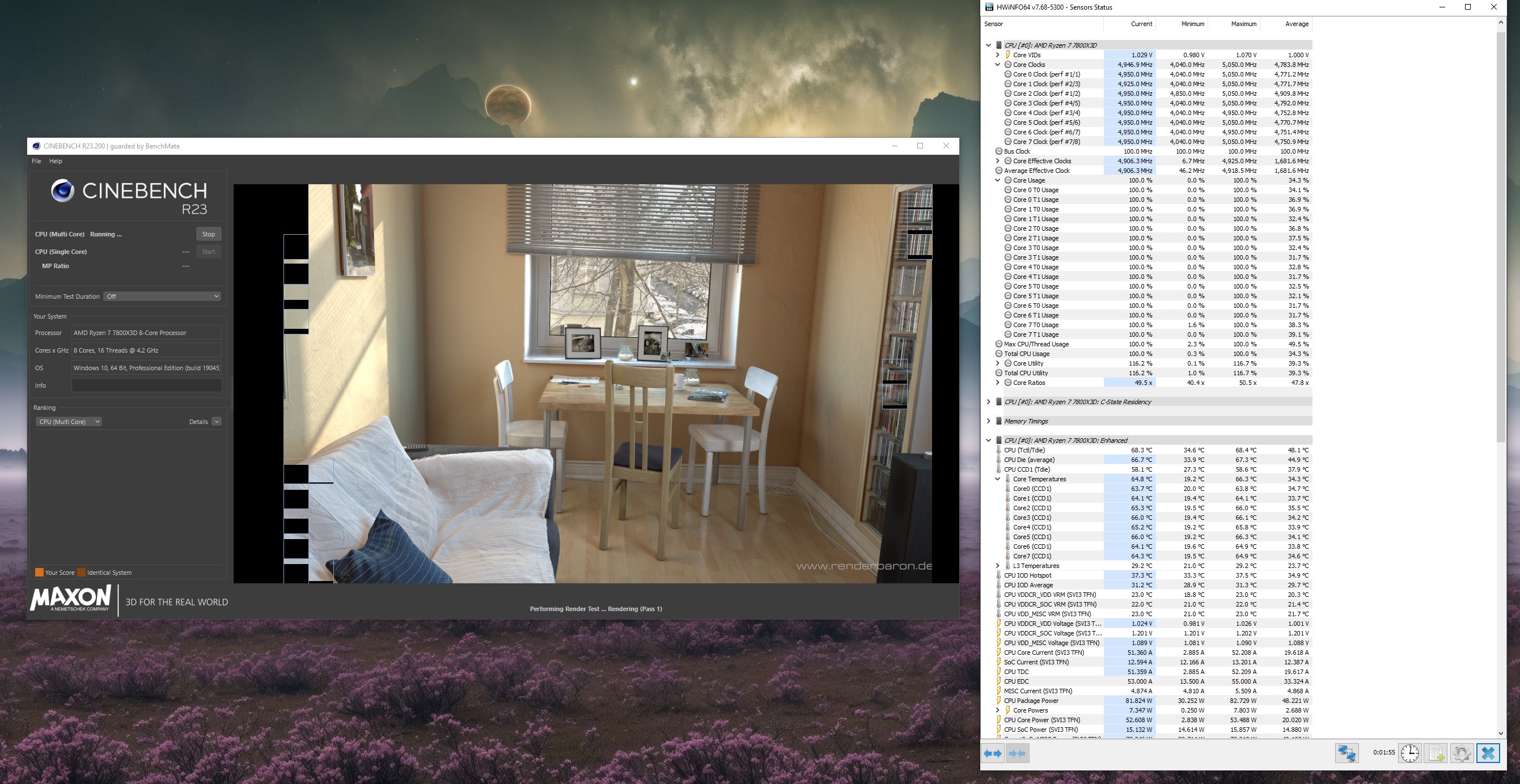Open Cinebench Help menu
This screenshot has height=784, width=1520.
pyautogui.click(x=56, y=161)
